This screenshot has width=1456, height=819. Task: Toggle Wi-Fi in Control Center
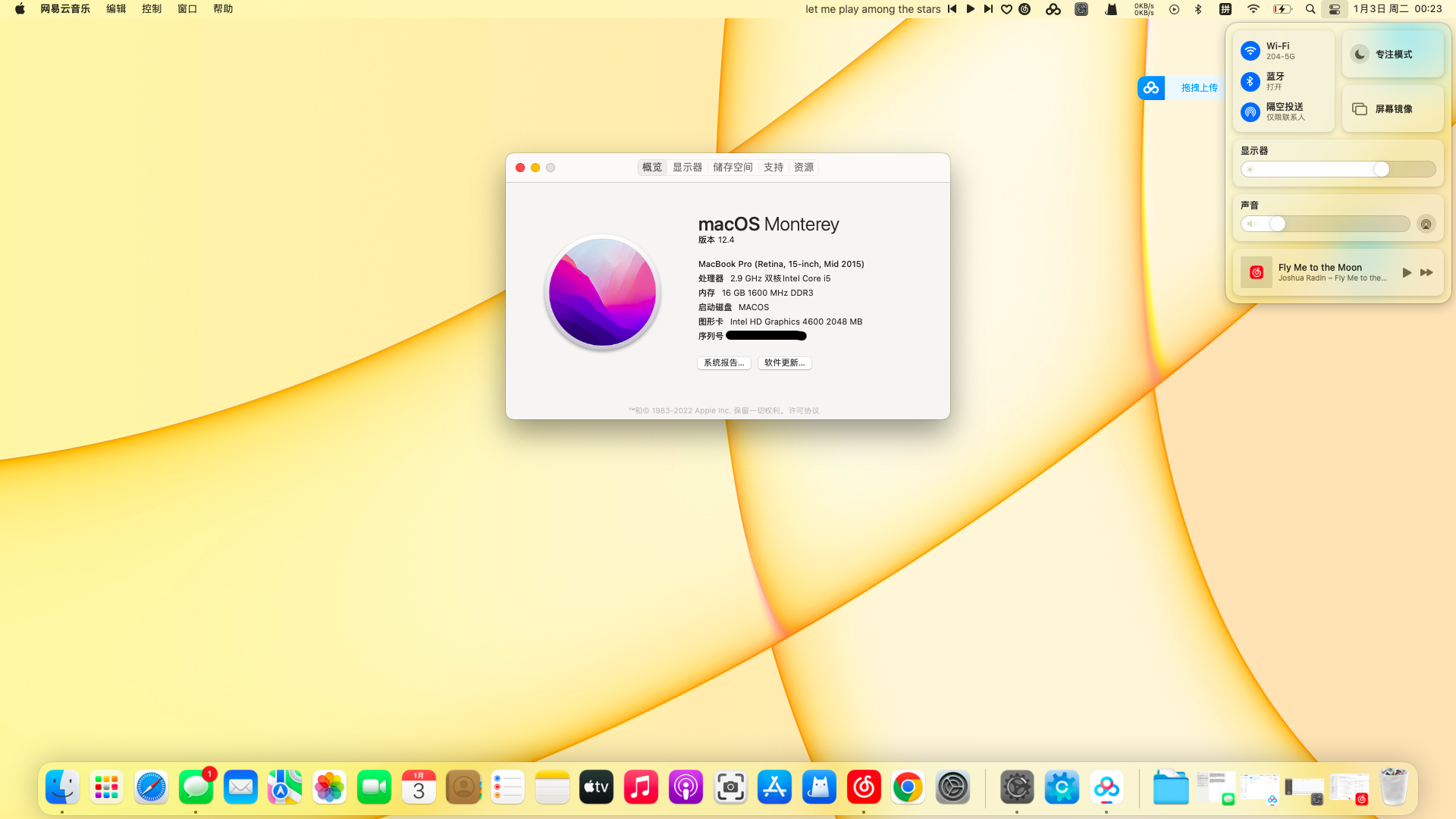(x=1251, y=50)
